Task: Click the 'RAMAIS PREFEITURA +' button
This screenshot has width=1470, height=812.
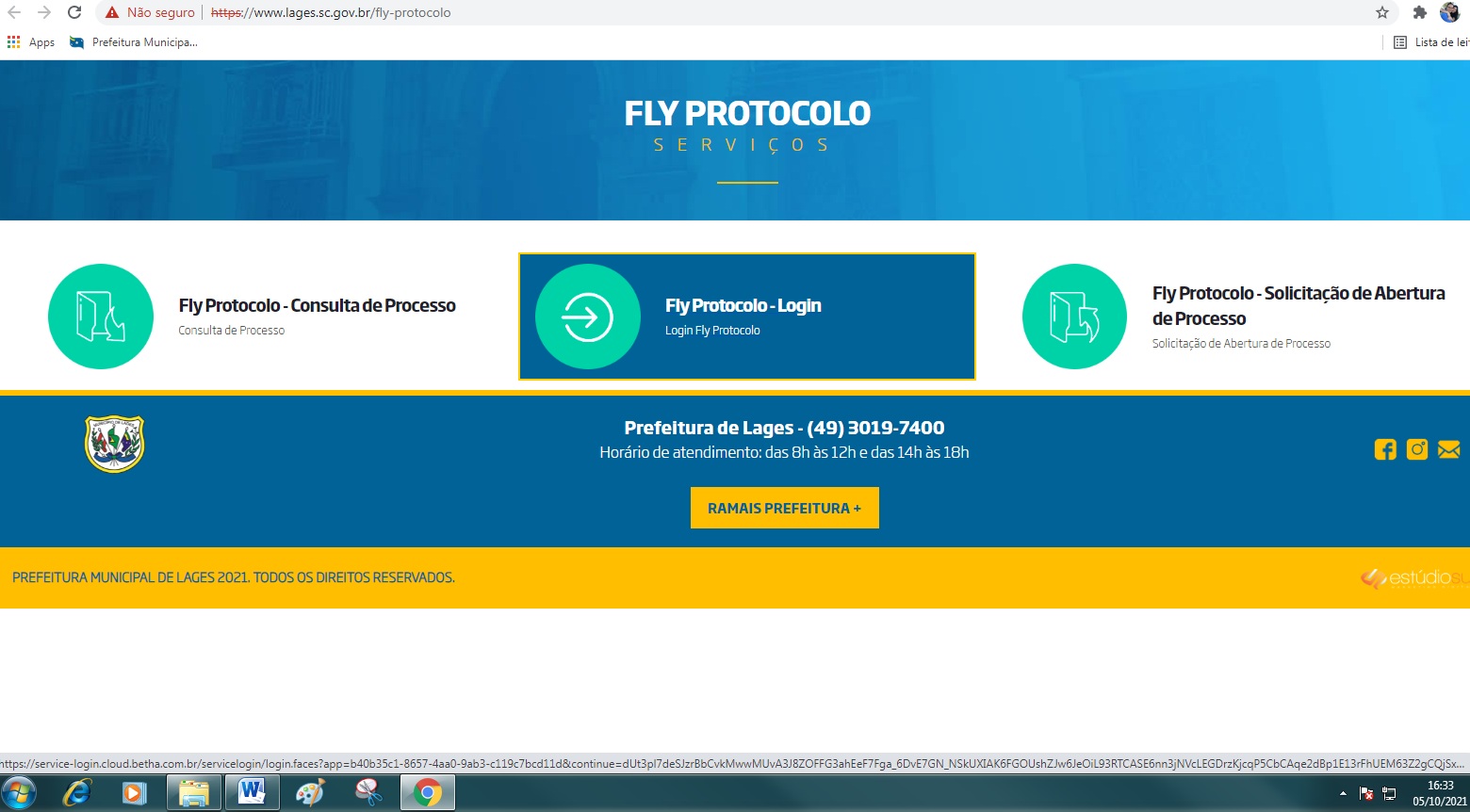Action: [784, 507]
